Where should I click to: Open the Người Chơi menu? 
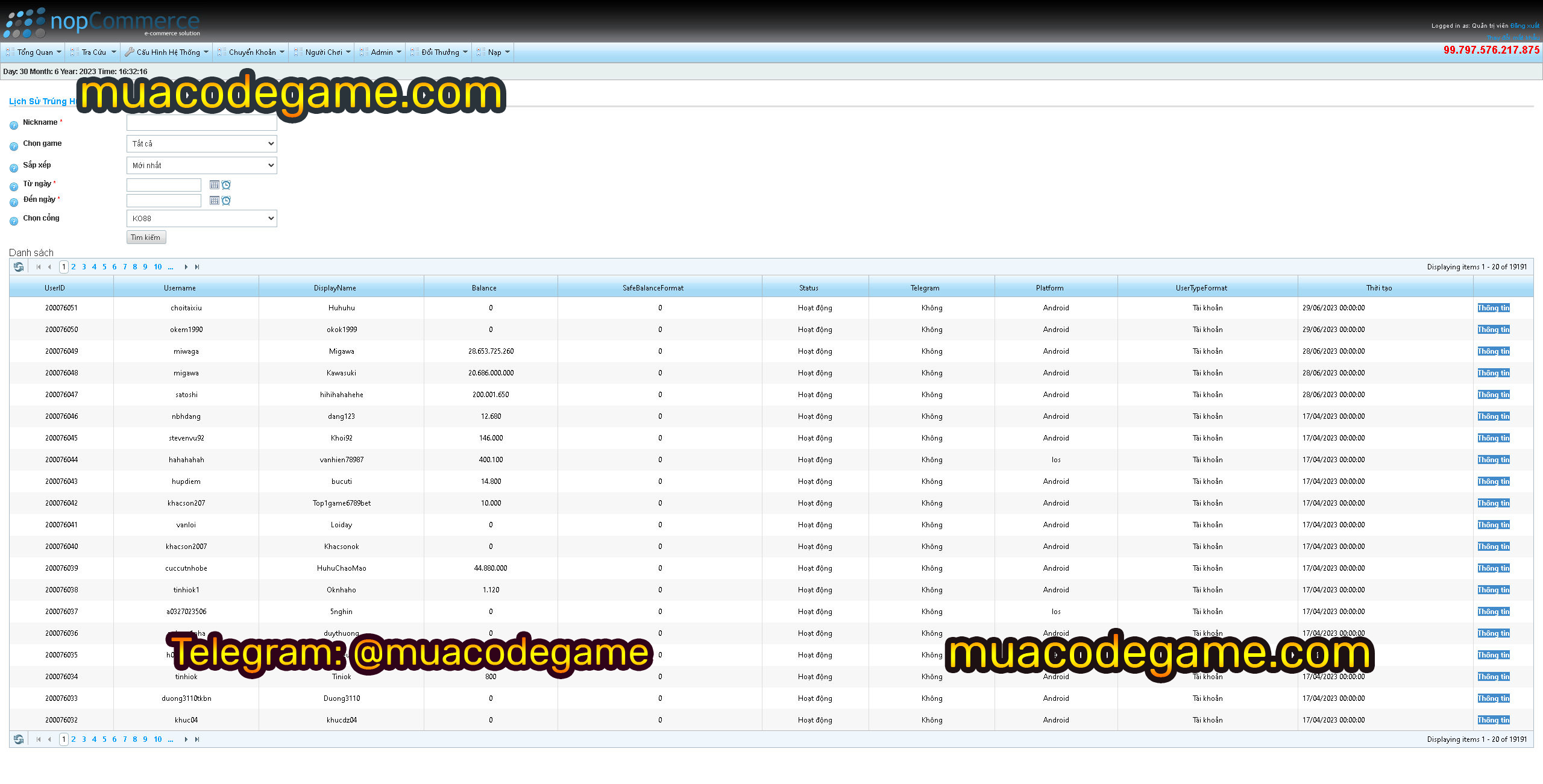point(322,52)
